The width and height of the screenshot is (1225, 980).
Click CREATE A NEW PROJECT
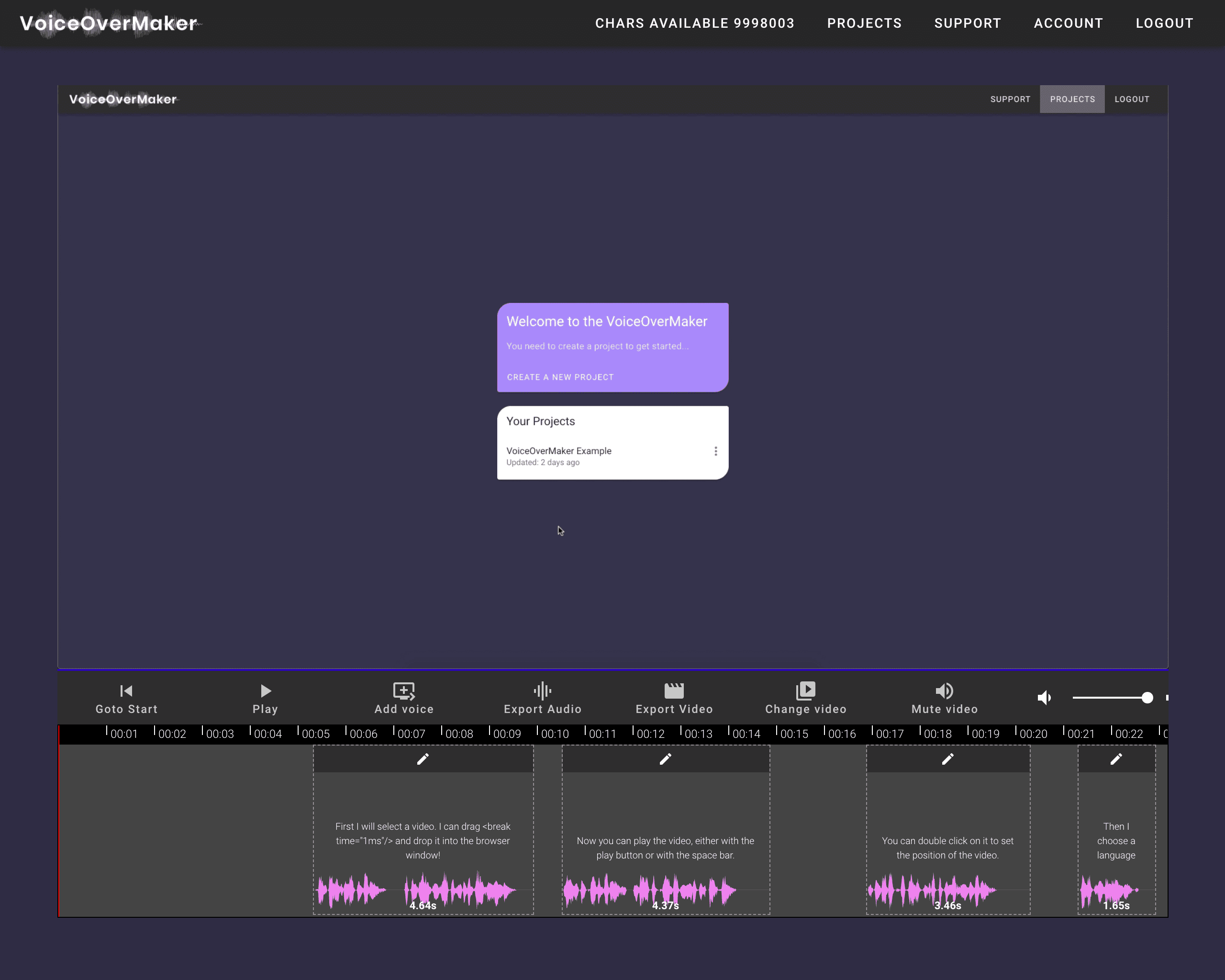pyautogui.click(x=560, y=377)
